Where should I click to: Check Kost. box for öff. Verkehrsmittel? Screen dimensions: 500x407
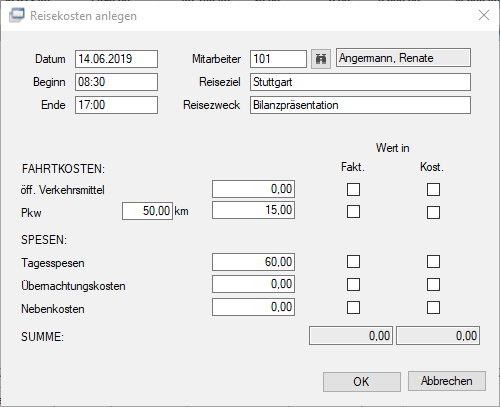pos(433,189)
